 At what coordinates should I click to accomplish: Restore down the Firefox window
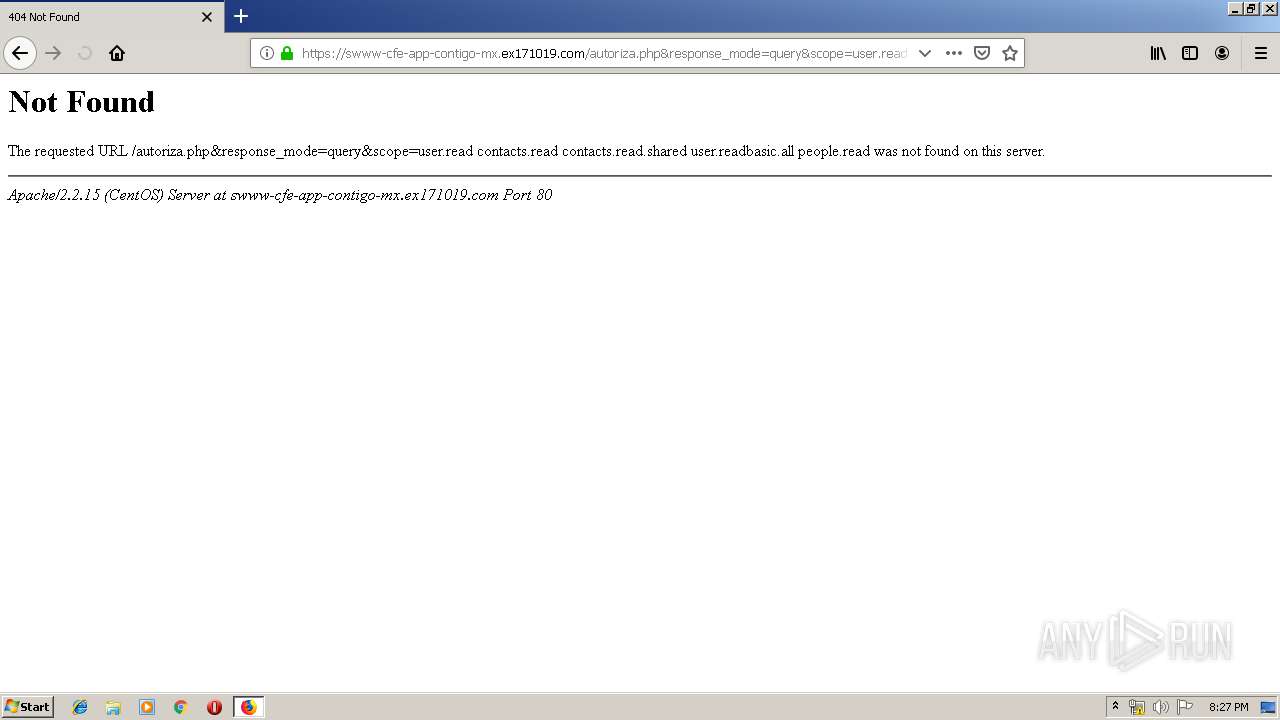click(x=1251, y=8)
